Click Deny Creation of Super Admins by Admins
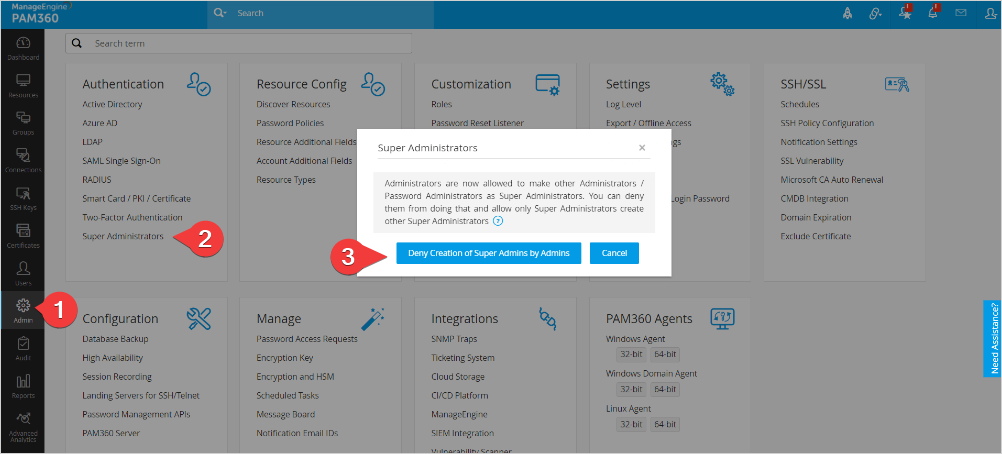The height and width of the screenshot is (454, 1002). click(488, 254)
